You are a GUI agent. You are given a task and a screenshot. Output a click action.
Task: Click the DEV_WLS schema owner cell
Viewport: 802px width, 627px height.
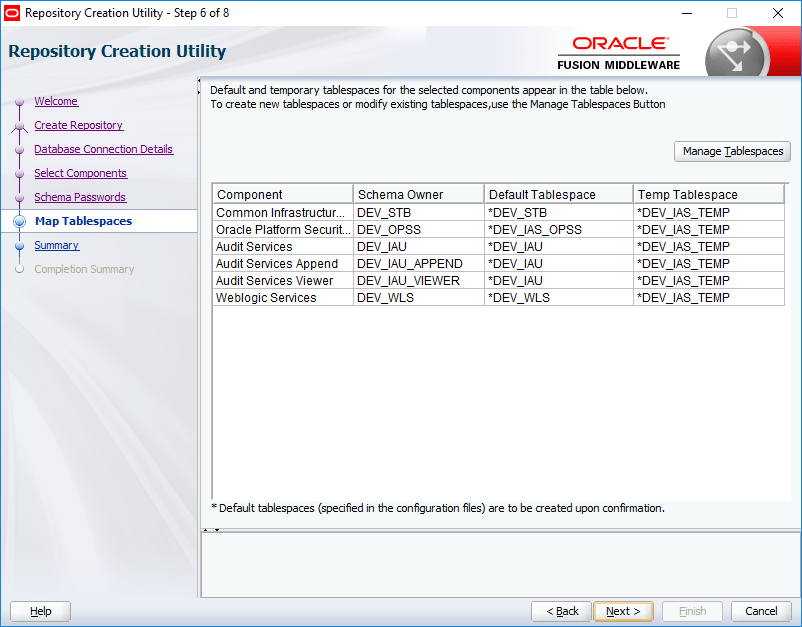pyautogui.click(x=418, y=297)
